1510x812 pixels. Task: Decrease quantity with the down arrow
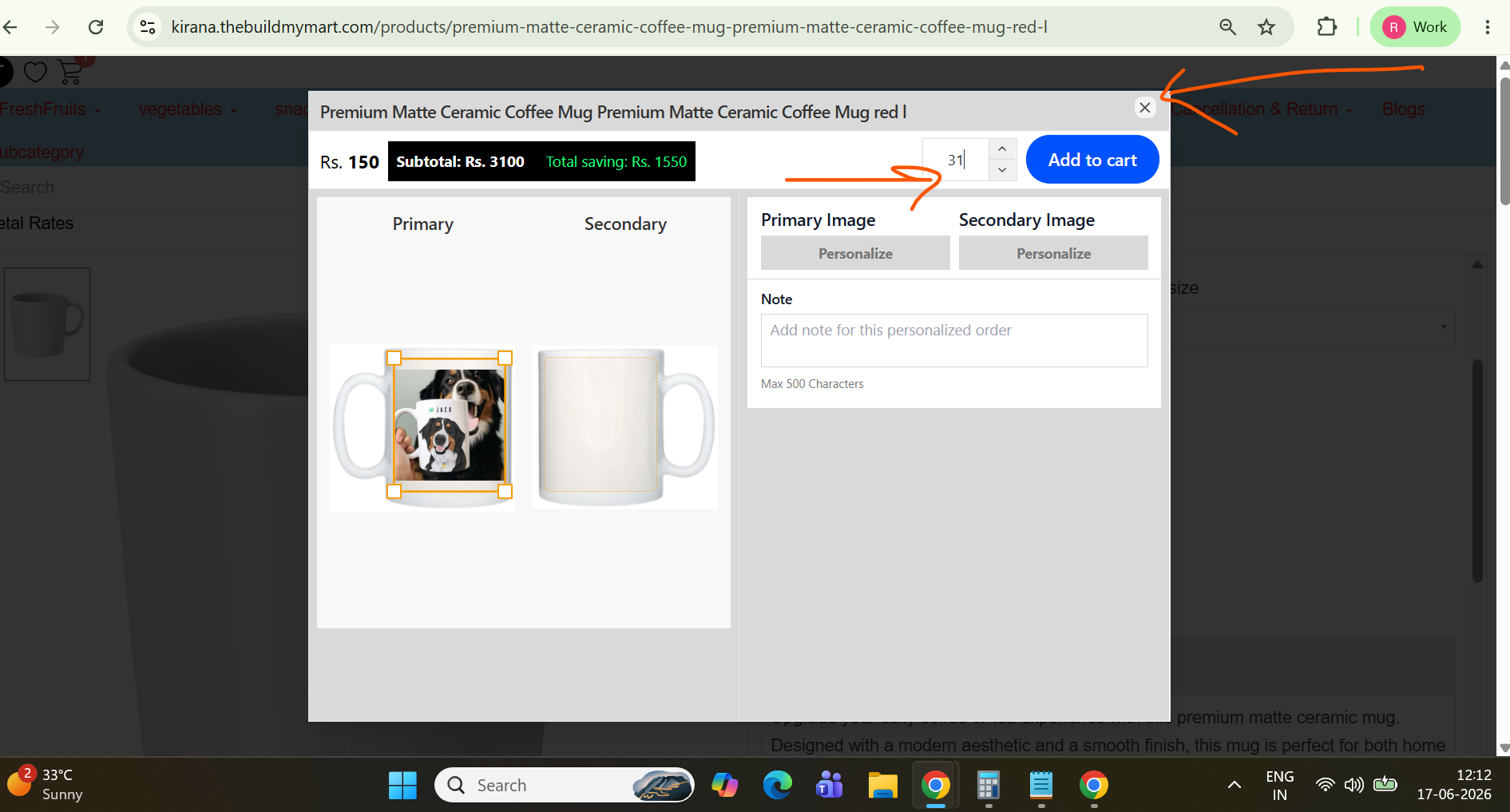1002,170
